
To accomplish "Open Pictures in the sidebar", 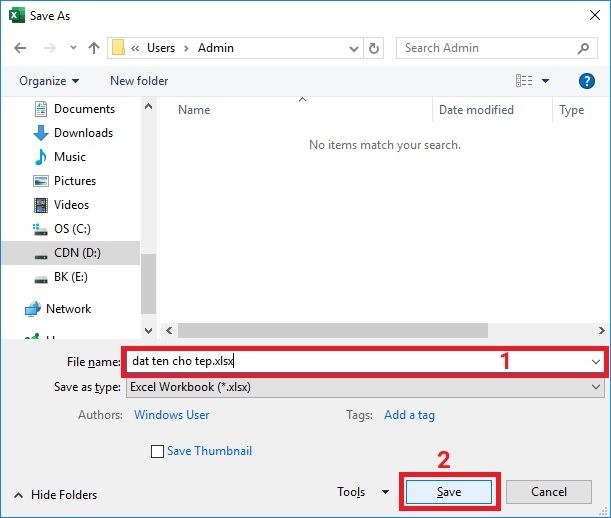I will [x=75, y=181].
